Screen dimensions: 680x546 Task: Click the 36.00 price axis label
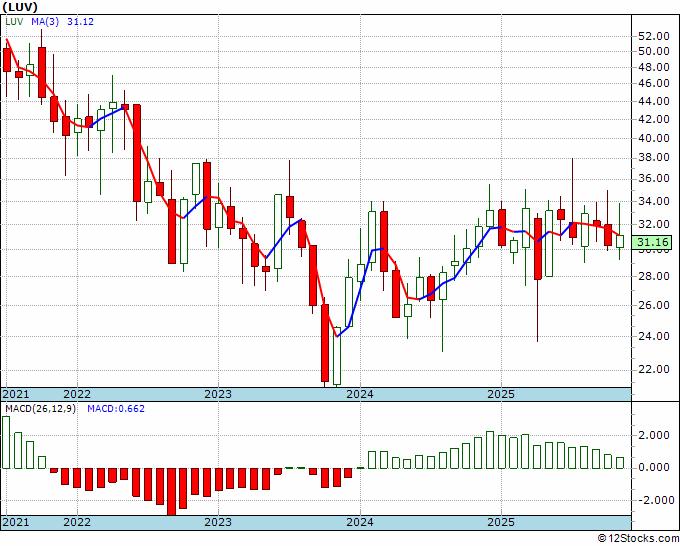coord(654,179)
